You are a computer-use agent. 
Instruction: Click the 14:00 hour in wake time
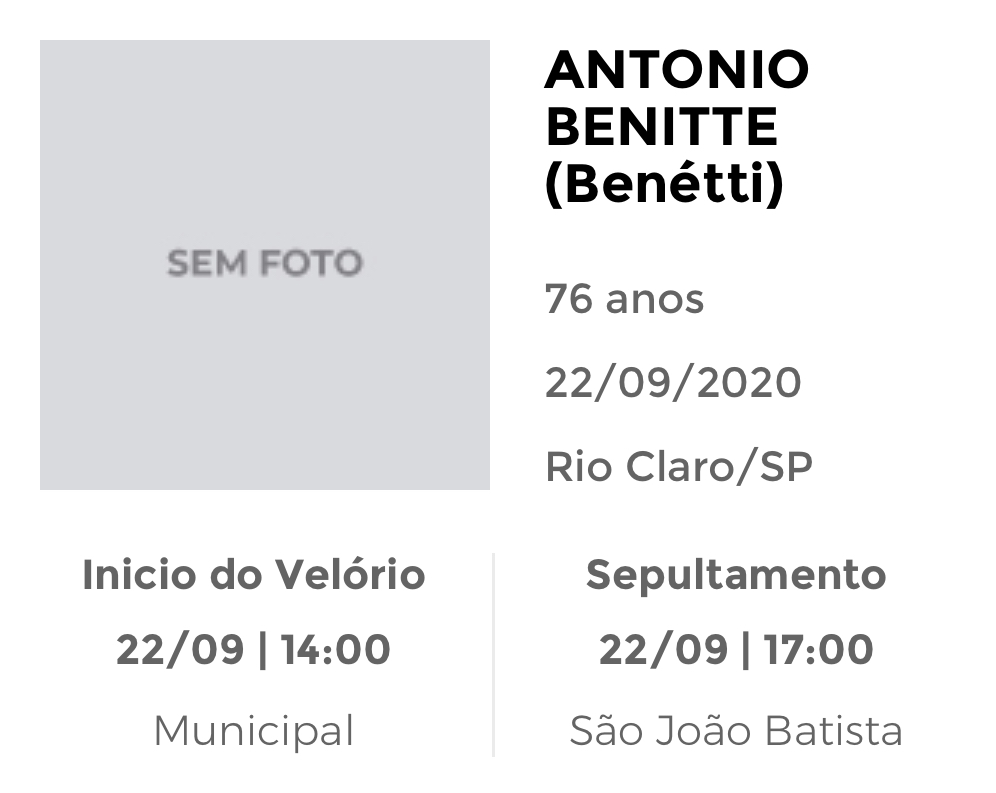[x=335, y=650]
